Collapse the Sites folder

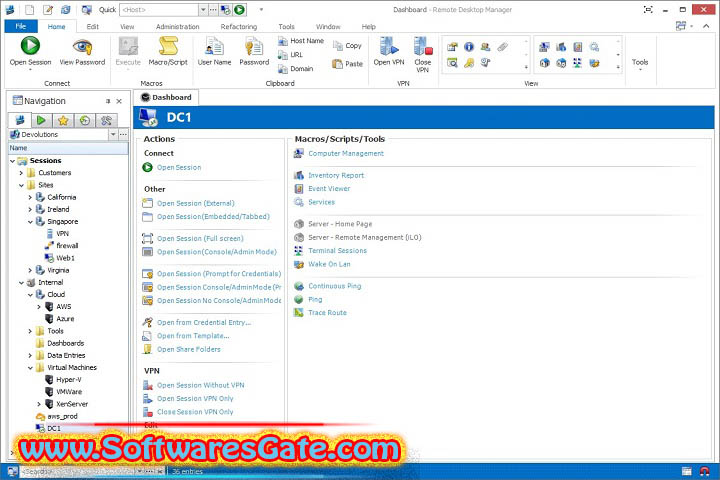click(x=21, y=185)
